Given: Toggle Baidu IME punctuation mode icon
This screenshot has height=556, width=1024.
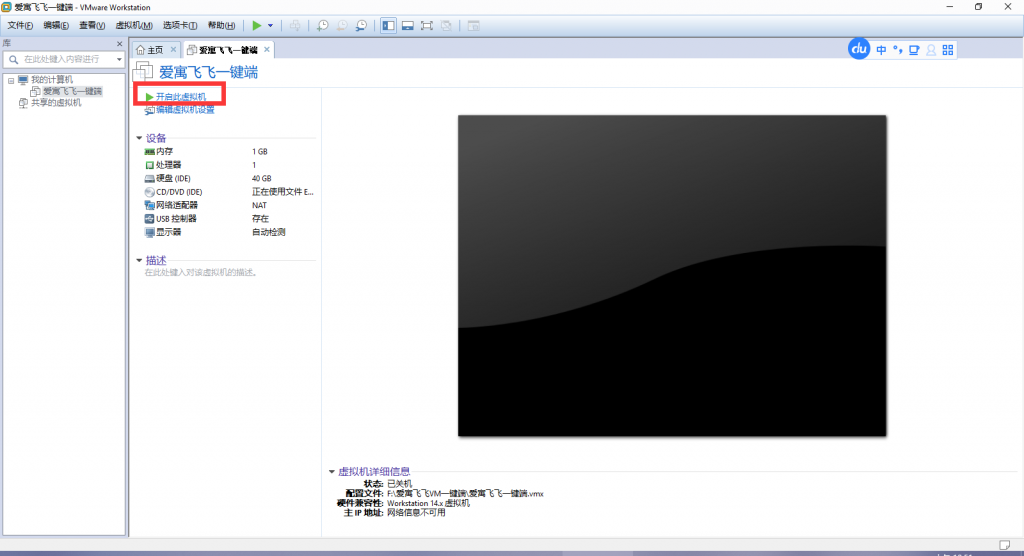Looking at the screenshot, I should [898, 50].
